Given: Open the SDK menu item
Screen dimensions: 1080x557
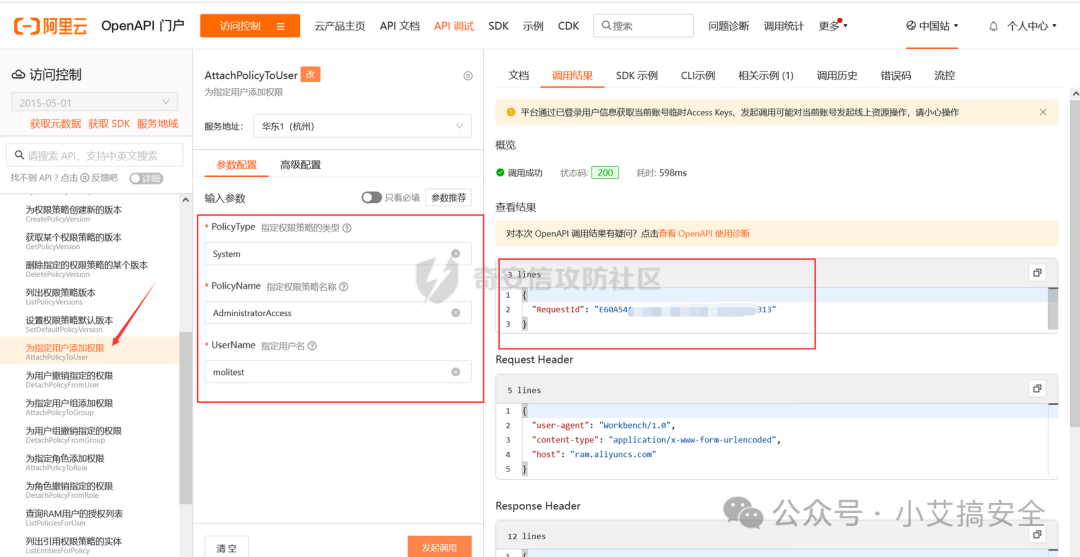Looking at the screenshot, I should pos(498,26).
